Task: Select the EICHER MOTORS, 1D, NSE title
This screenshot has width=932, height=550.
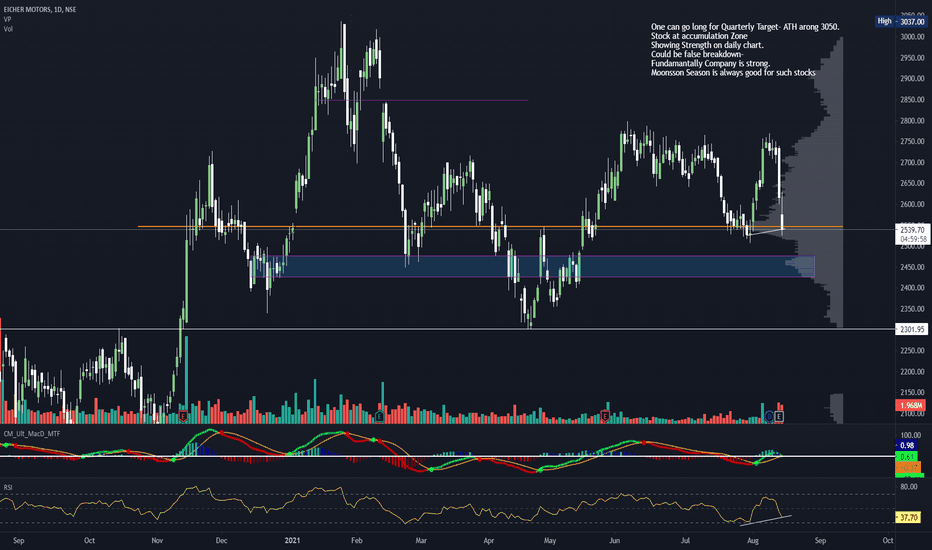Action: point(40,10)
